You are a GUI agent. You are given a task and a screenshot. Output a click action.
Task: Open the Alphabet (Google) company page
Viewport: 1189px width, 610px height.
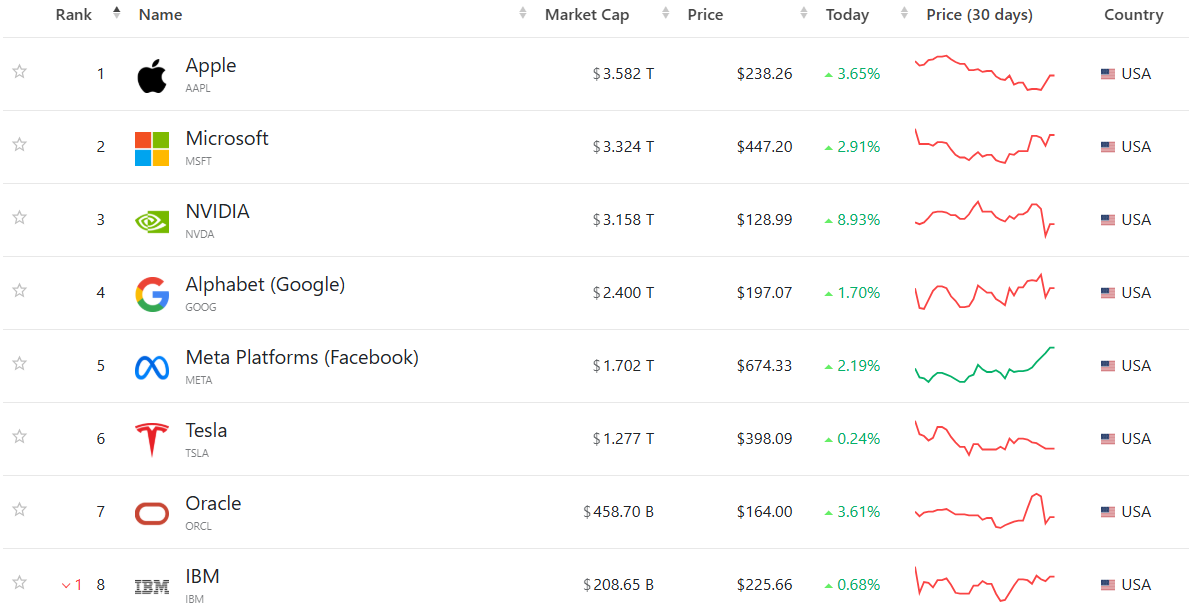(265, 285)
